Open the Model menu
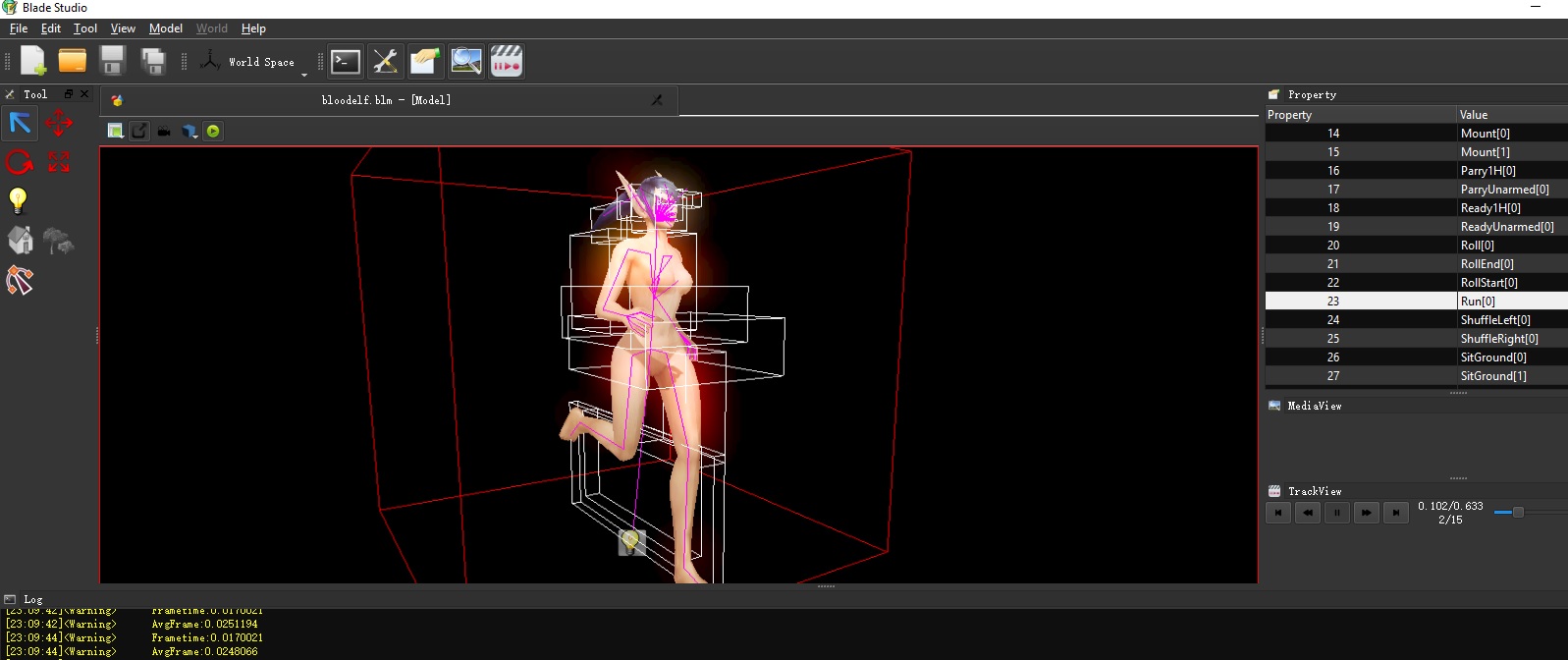Viewport: 1568px width, 660px height. coord(166,28)
